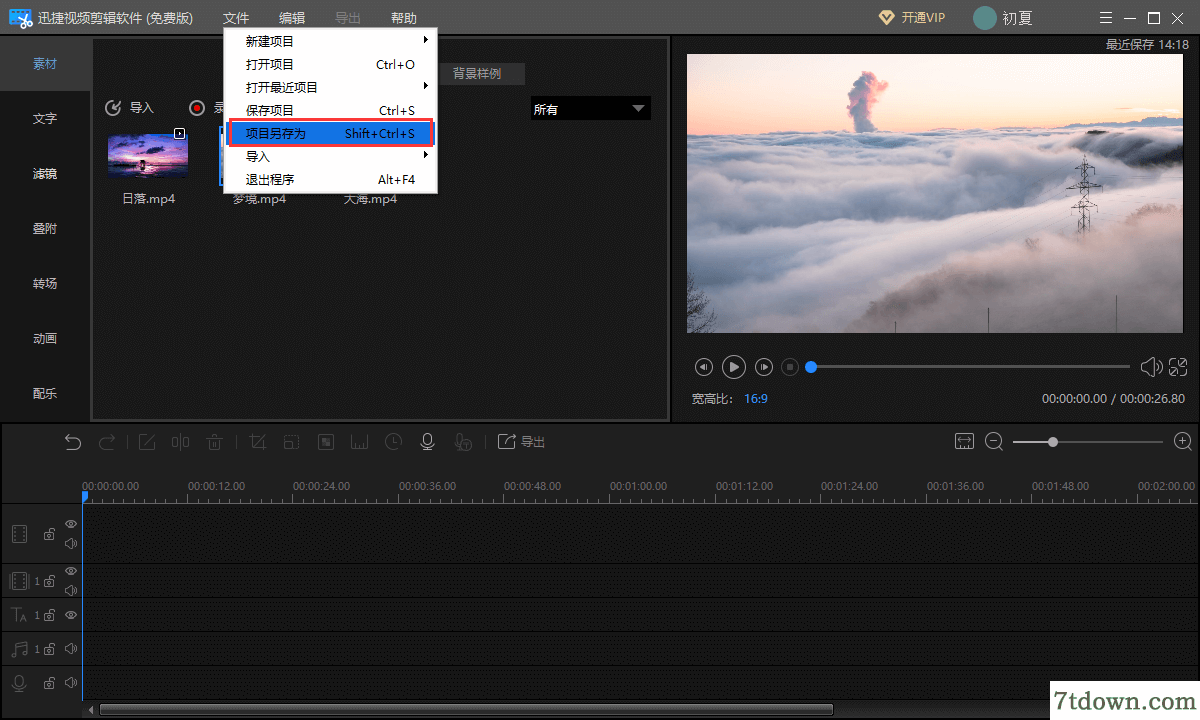Change the 16:9 aspect ratio
The height and width of the screenshot is (720, 1200).
click(756, 398)
